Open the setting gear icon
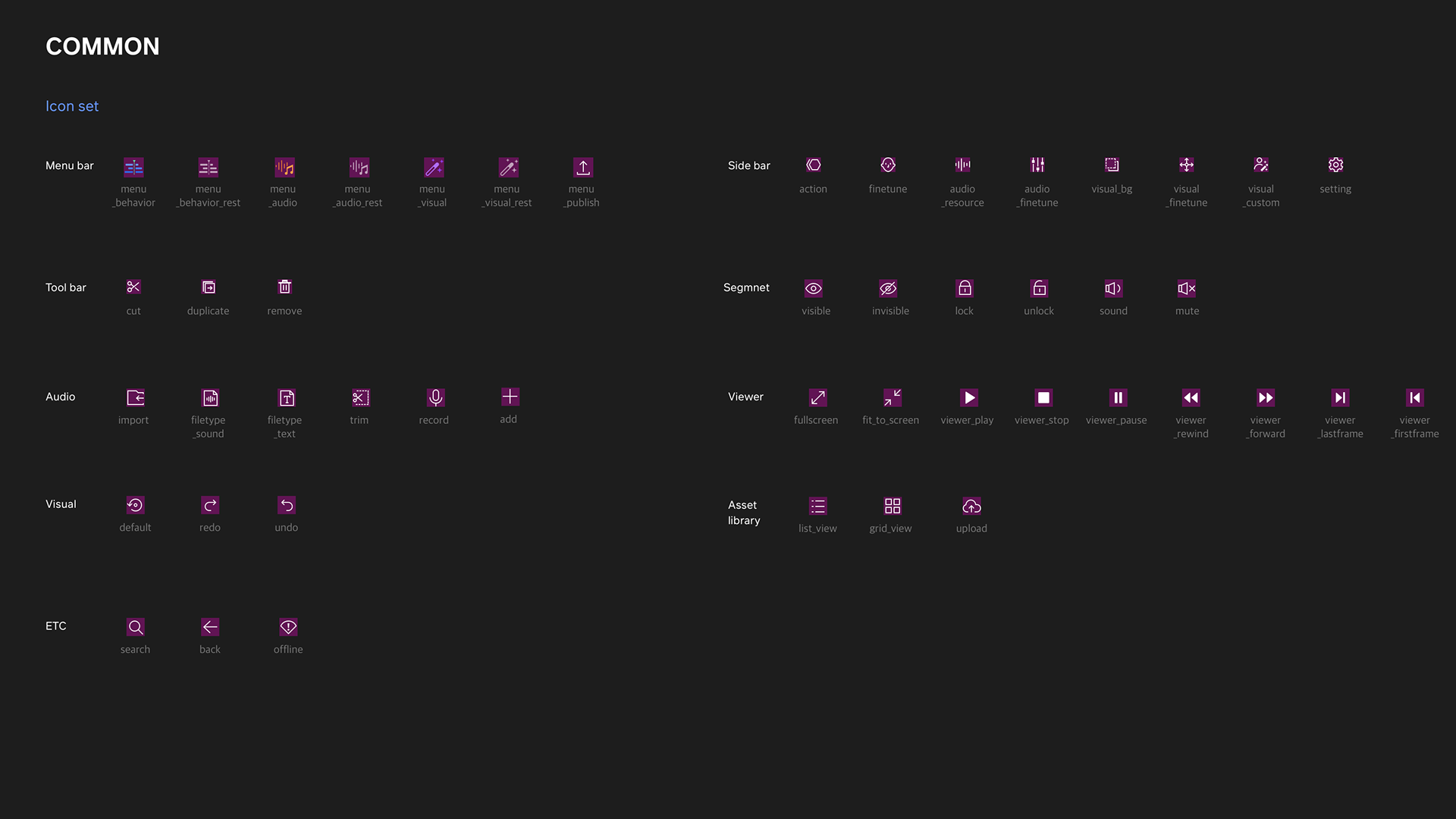 (x=1335, y=165)
